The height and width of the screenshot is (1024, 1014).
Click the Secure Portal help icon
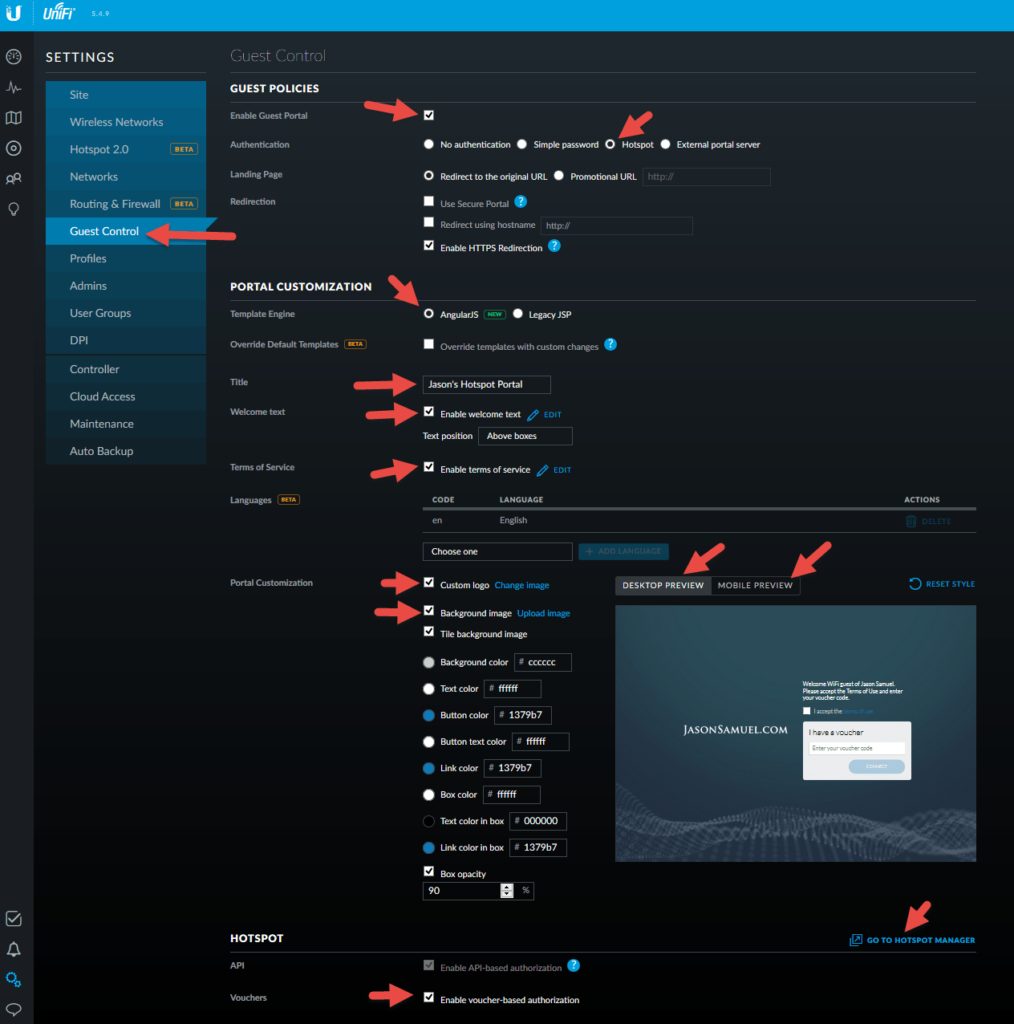tap(520, 202)
